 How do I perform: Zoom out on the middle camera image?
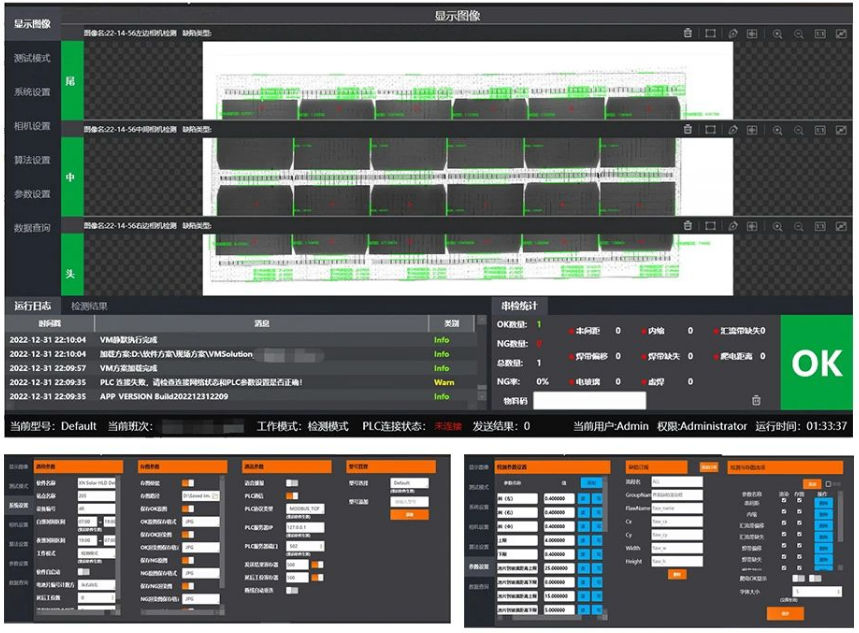799,130
